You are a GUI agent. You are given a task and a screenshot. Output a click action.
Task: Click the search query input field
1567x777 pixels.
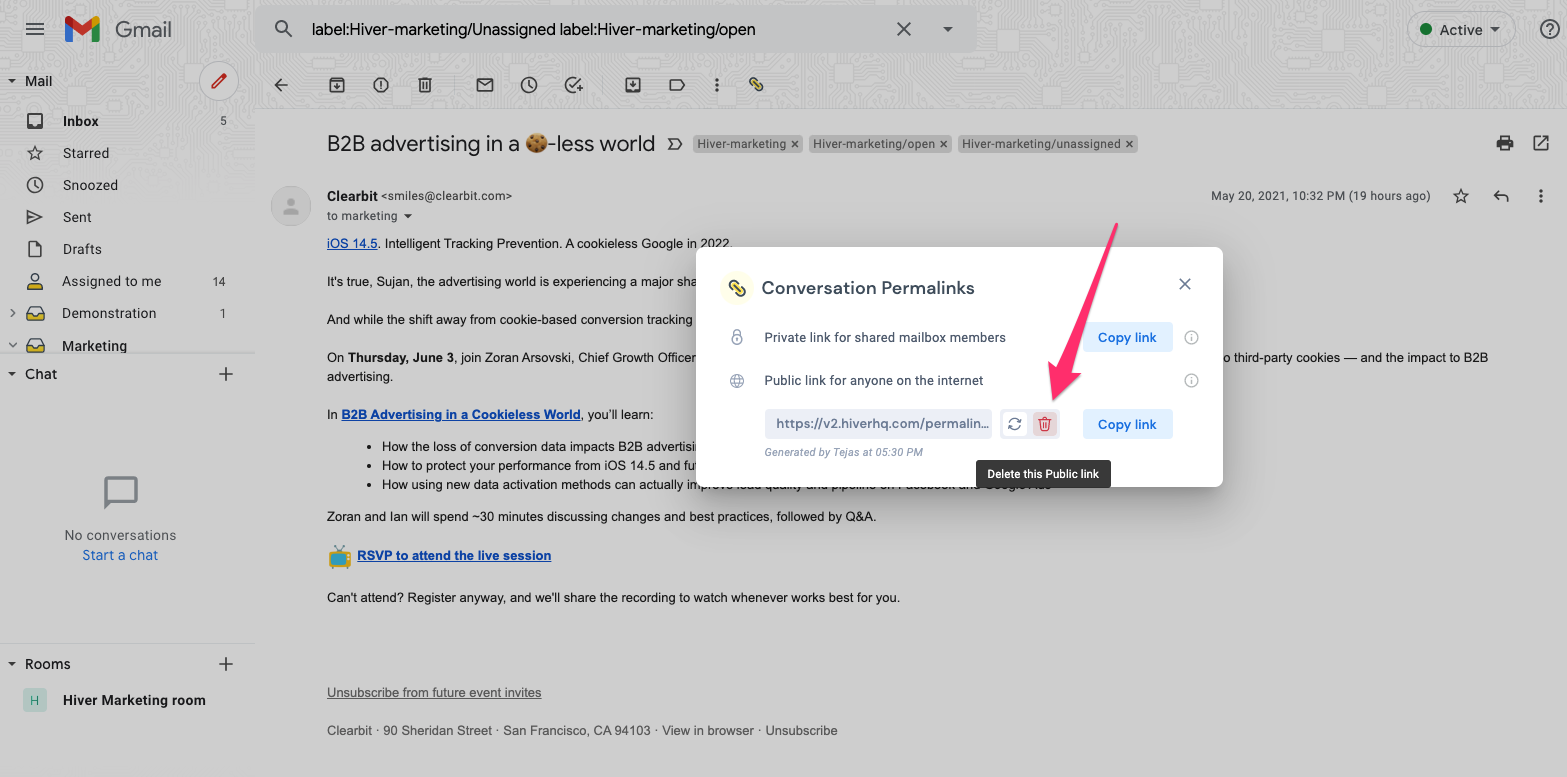(595, 29)
